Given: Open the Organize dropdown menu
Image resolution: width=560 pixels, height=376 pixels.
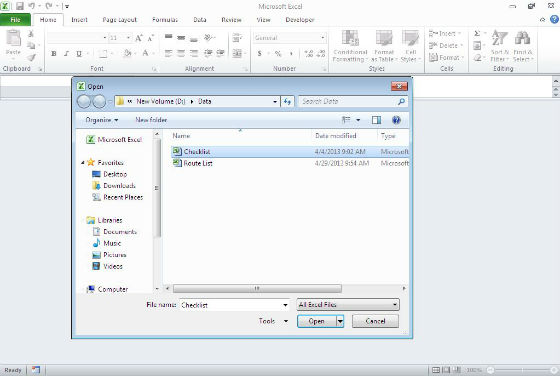Looking at the screenshot, I should point(102,120).
